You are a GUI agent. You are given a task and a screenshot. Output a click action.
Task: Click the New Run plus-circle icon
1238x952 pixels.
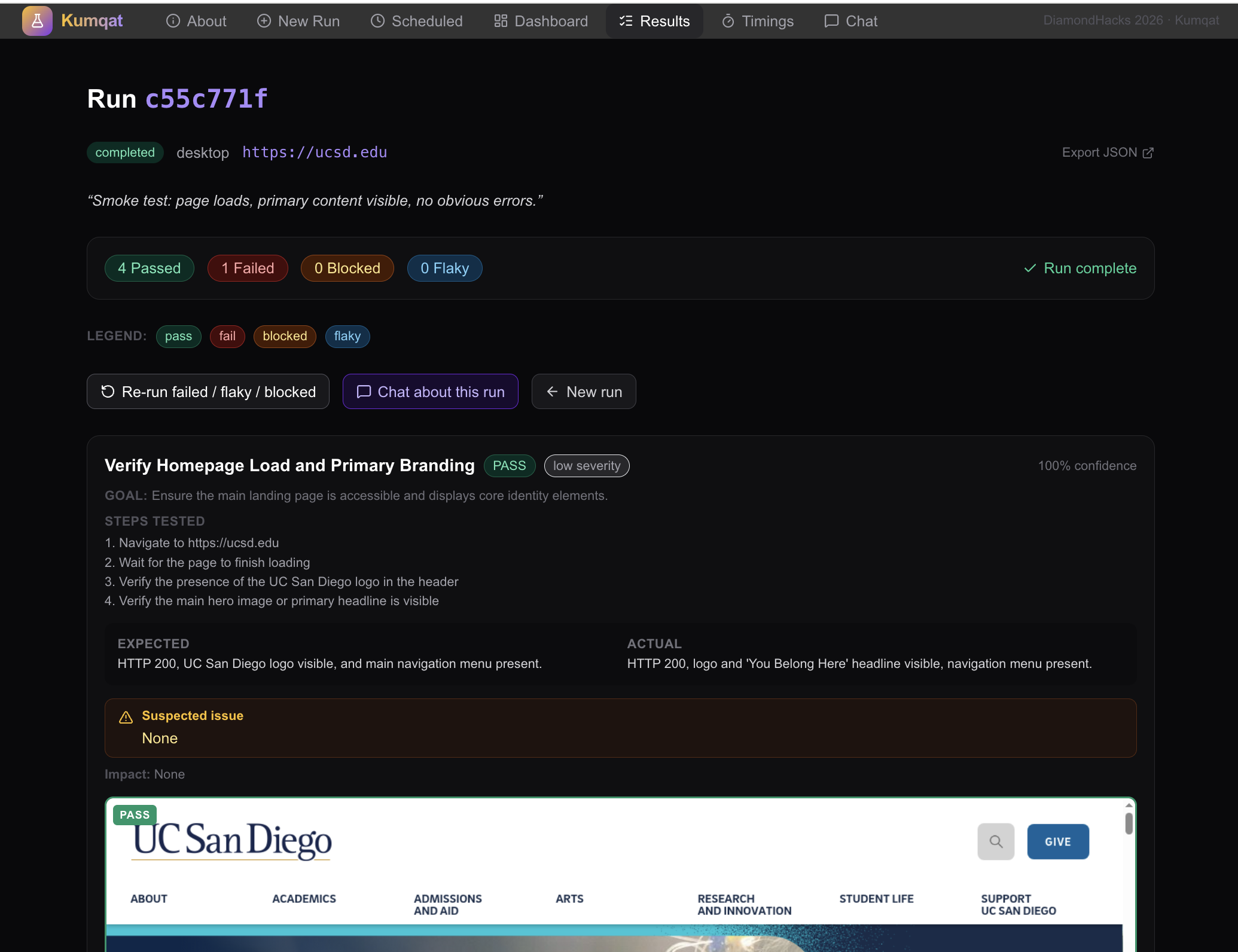pos(264,21)
